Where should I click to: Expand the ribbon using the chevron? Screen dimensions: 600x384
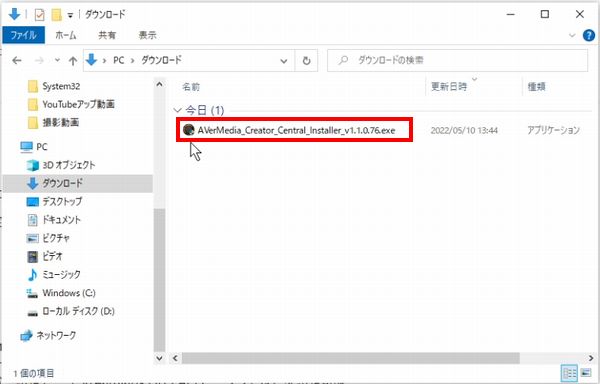(572, 36)
